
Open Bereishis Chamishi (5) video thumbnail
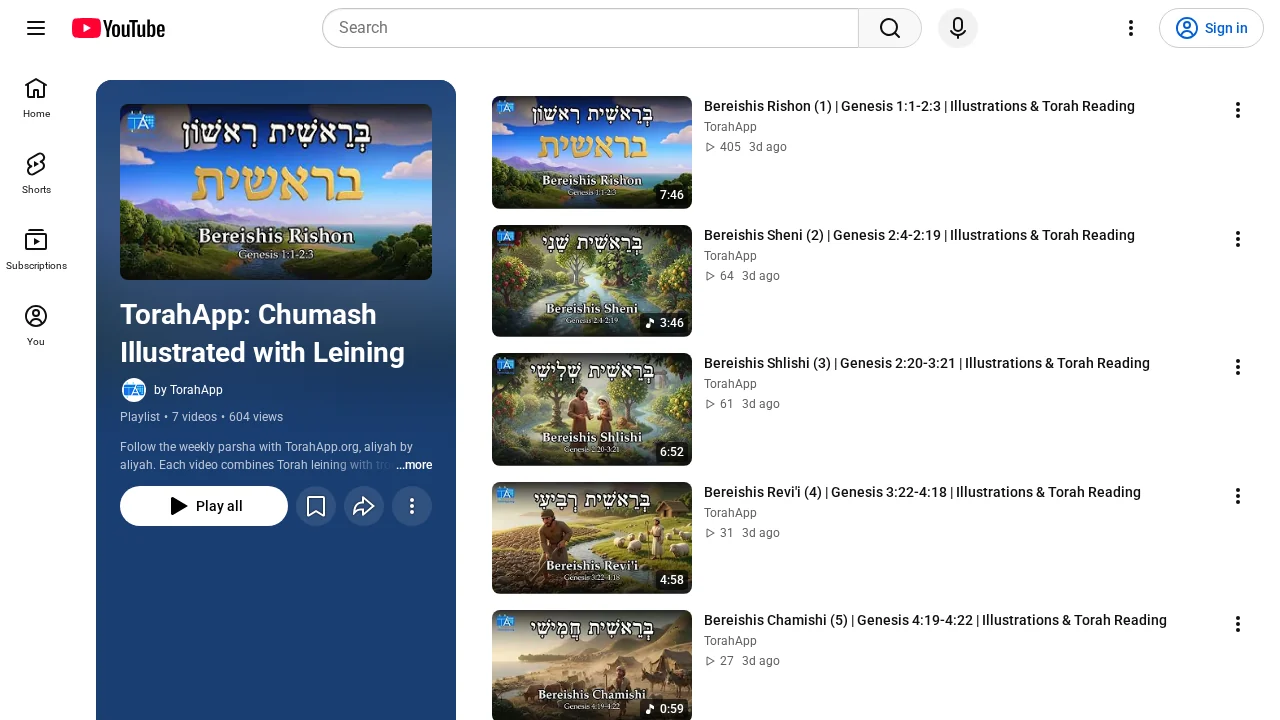click(592, 665)
